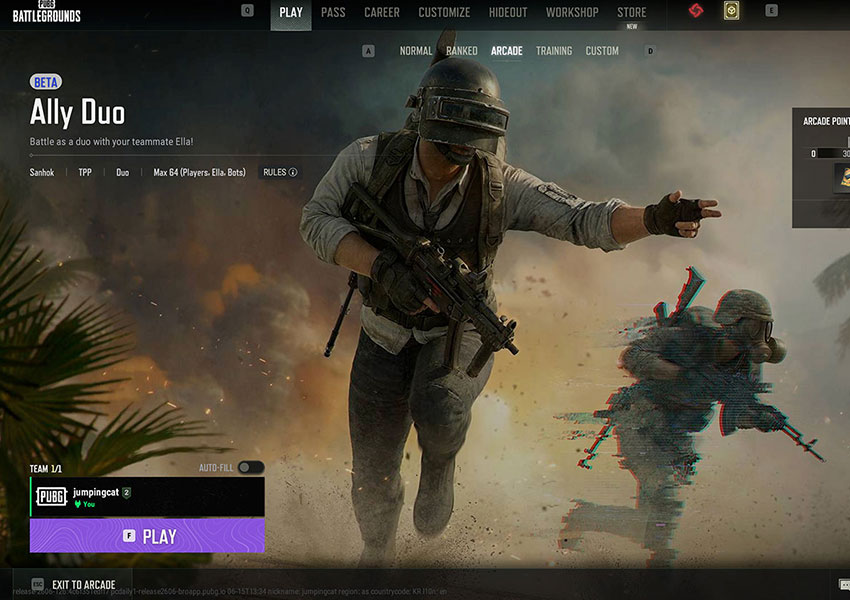Click the Q key navigation icon
The height and width of the screenshot is (600, 850).
click(247, 10)
